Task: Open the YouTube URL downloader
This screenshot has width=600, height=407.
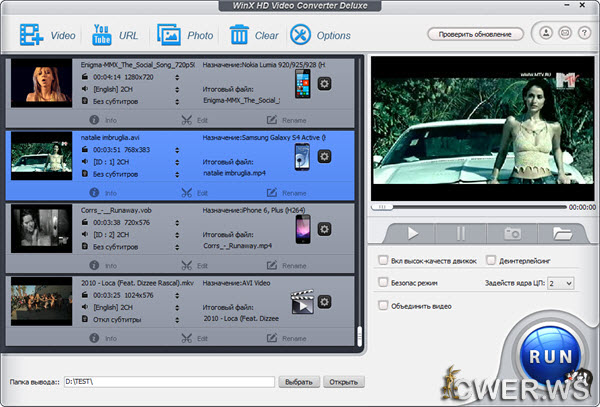Action: 115,35
